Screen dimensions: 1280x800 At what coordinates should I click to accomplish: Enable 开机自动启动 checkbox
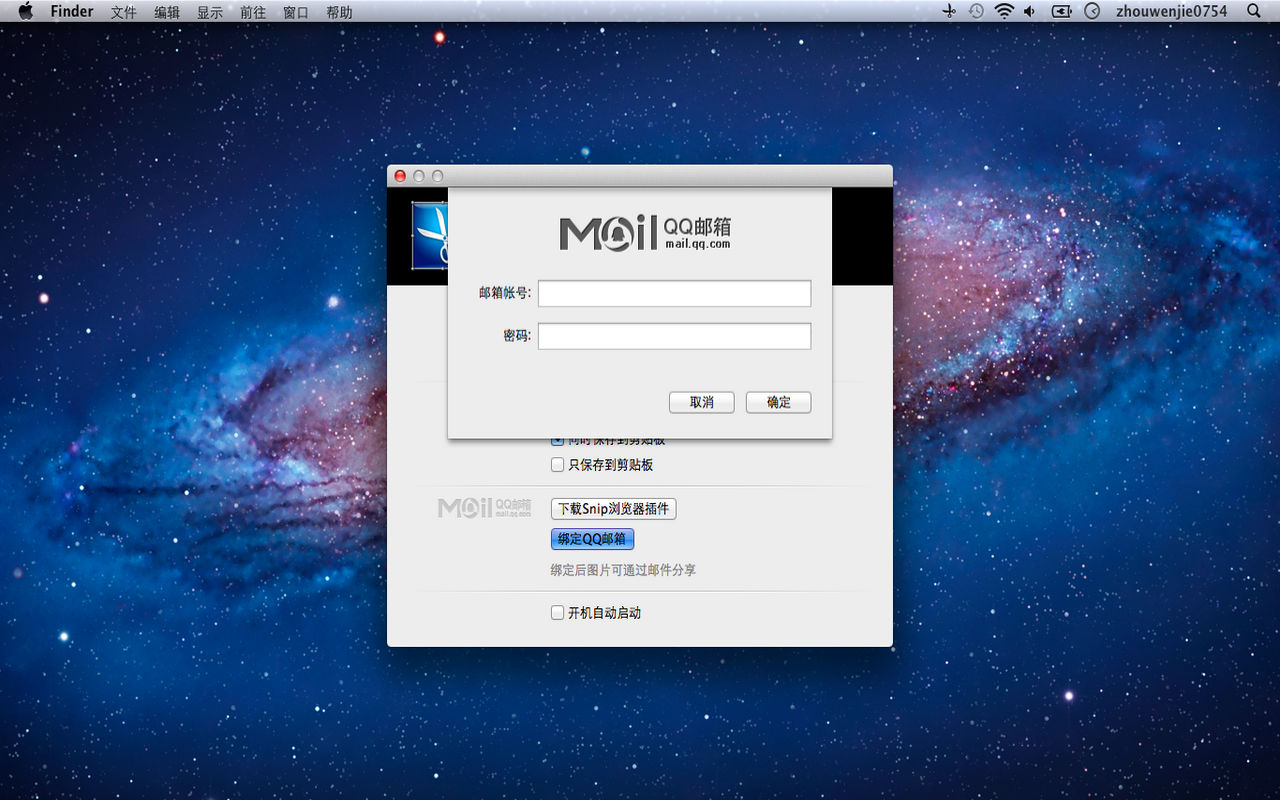[x=558, y=613]
